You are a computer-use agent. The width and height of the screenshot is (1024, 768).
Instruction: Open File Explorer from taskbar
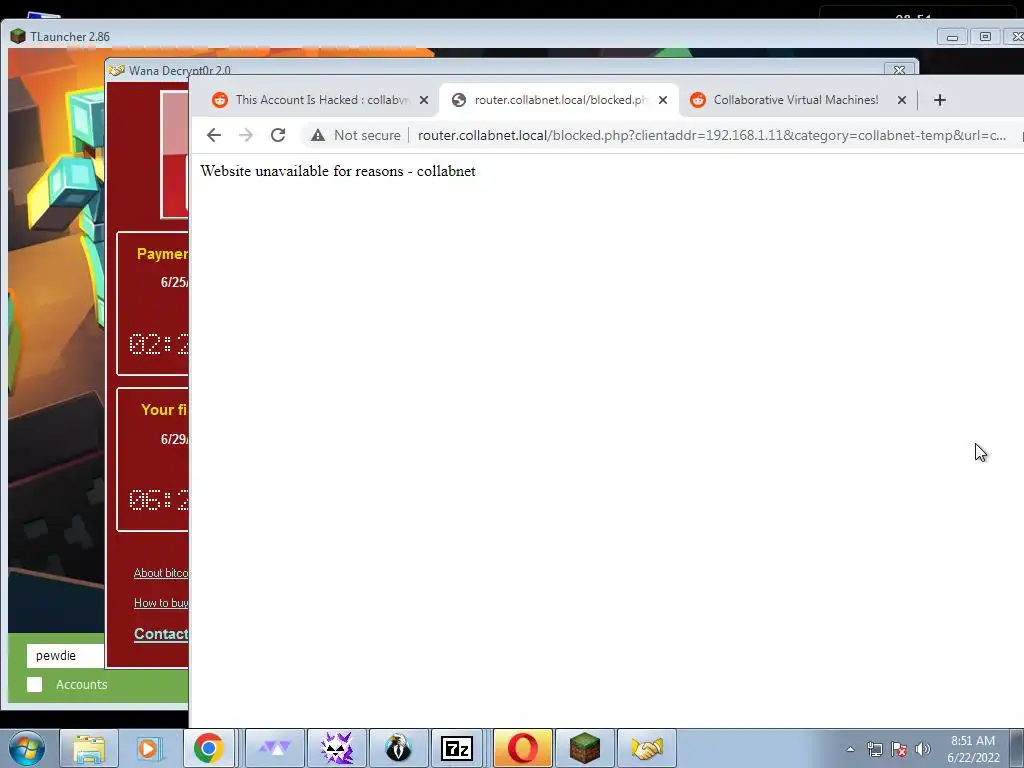pyautogui.click(x=89, y=748)
